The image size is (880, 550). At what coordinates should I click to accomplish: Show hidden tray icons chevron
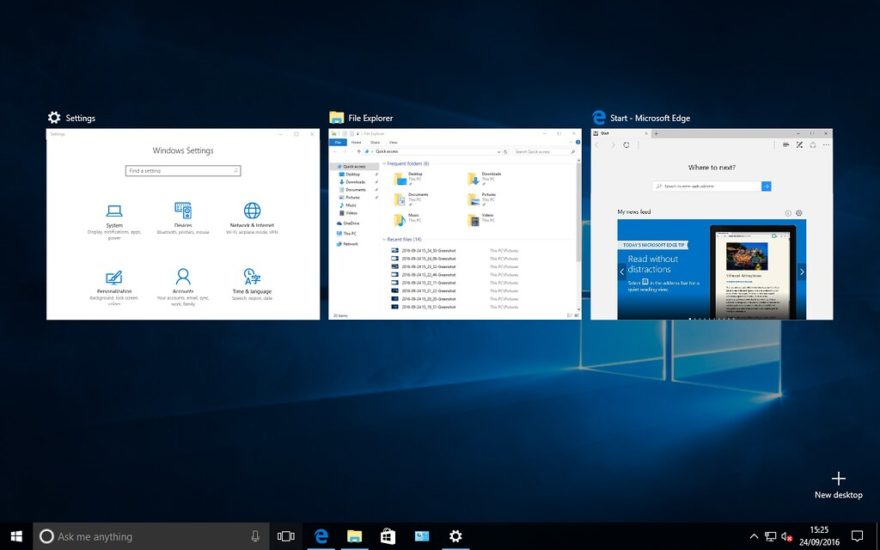pyautogui.click(x=754, y=537)
